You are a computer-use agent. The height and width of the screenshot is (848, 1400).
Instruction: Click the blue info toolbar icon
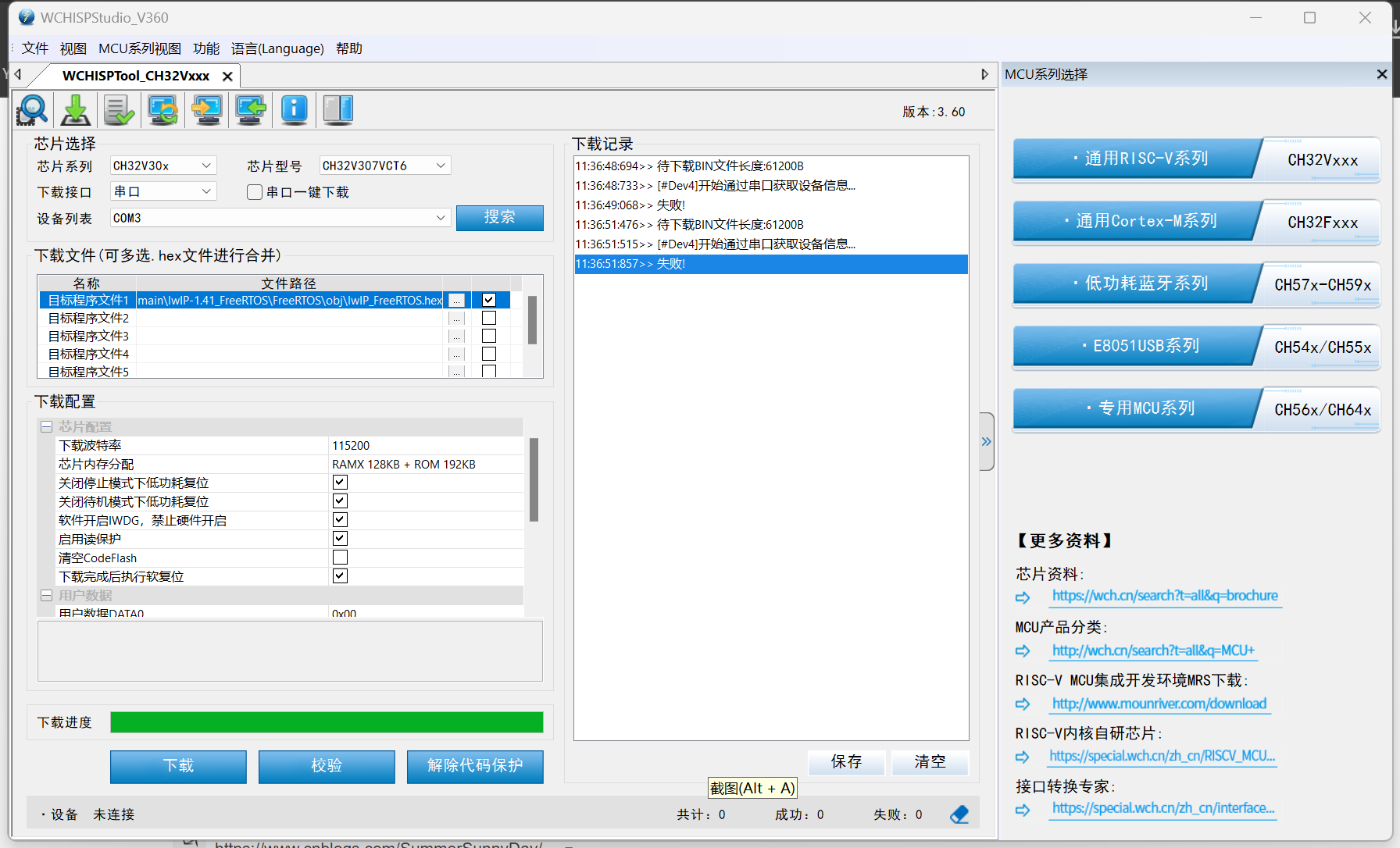[295, 110]
